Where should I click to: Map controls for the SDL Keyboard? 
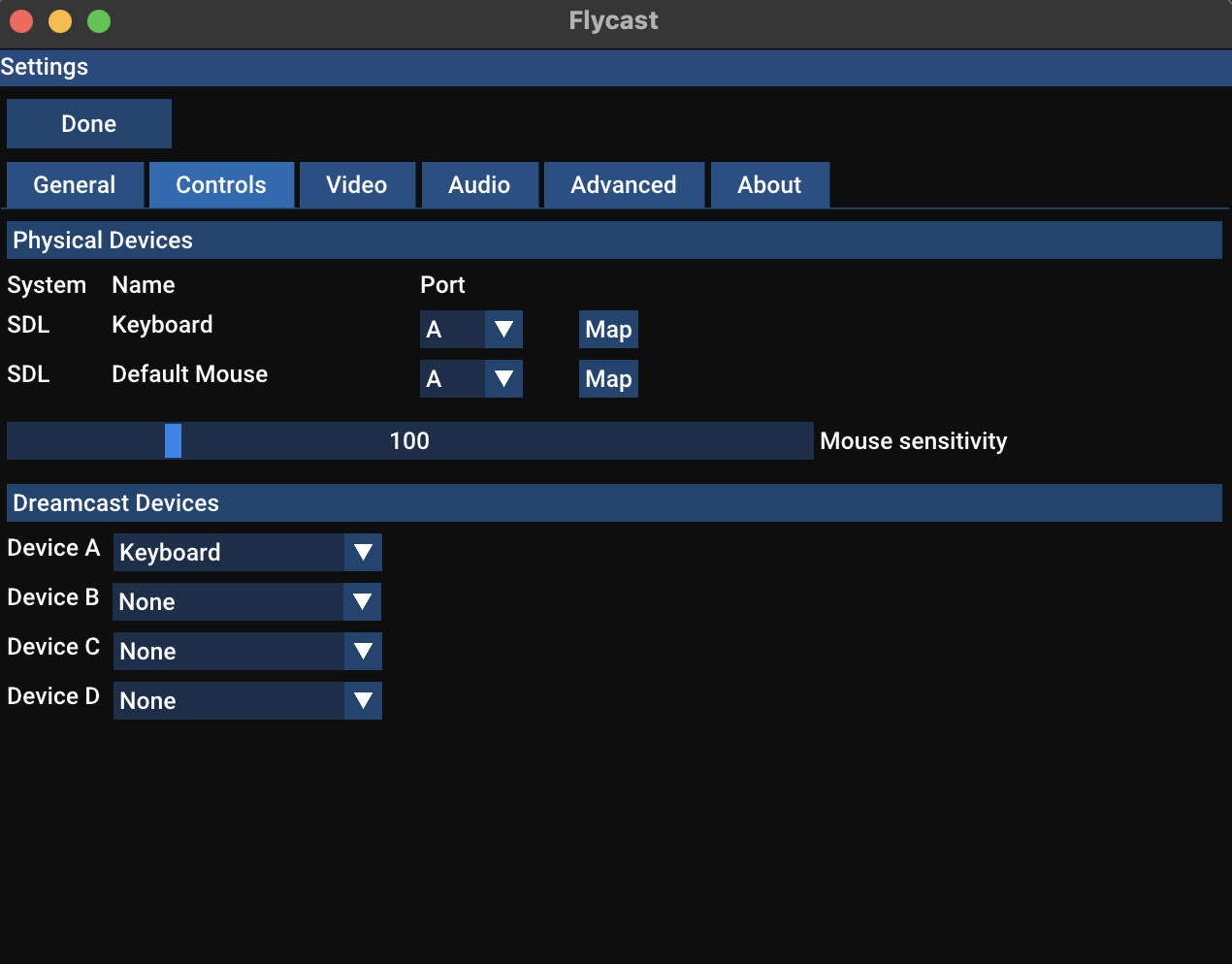(x=608, y=329)
